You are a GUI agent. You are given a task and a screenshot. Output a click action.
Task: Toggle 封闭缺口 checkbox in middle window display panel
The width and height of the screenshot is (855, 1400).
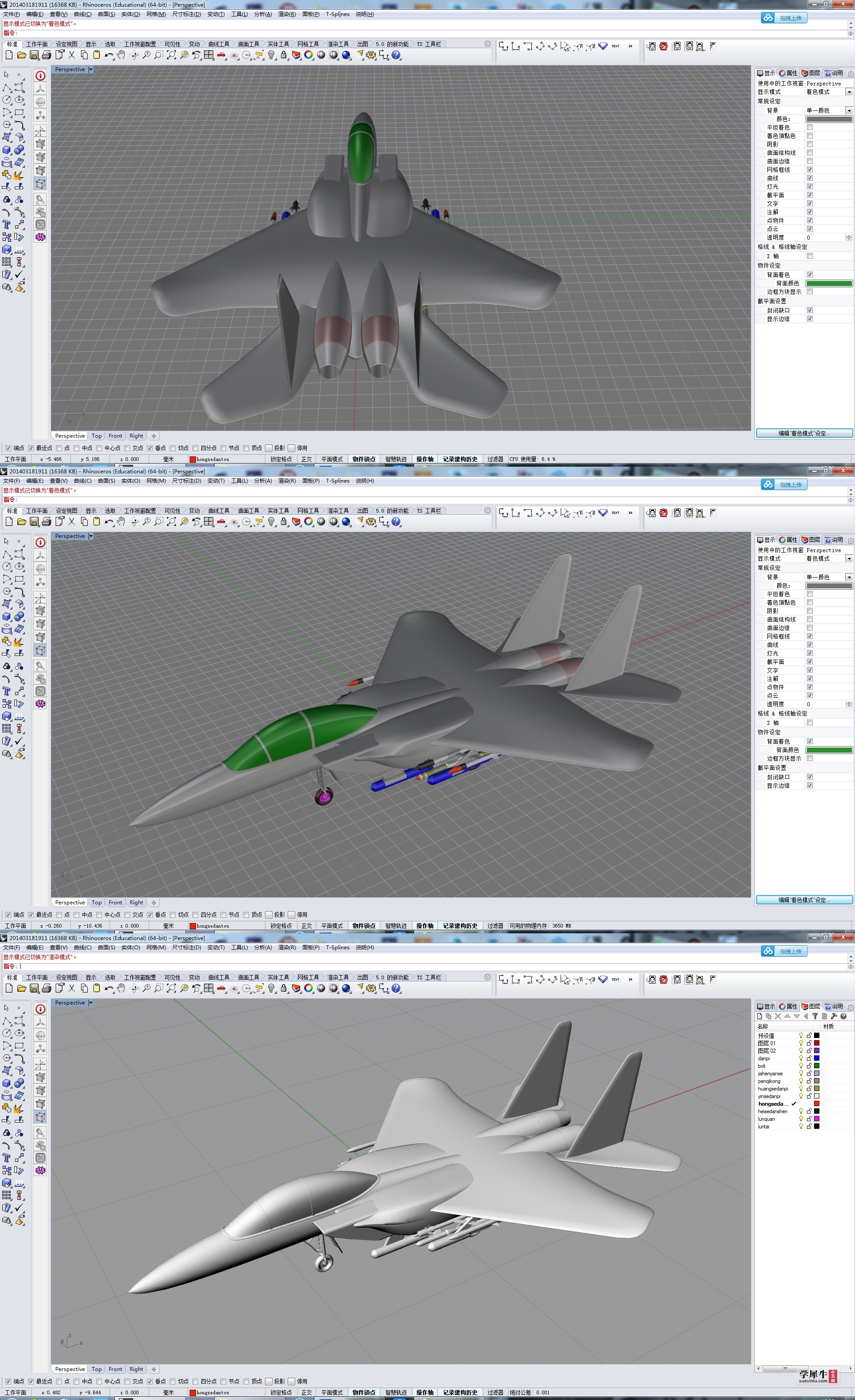click(x=810, y=777)
